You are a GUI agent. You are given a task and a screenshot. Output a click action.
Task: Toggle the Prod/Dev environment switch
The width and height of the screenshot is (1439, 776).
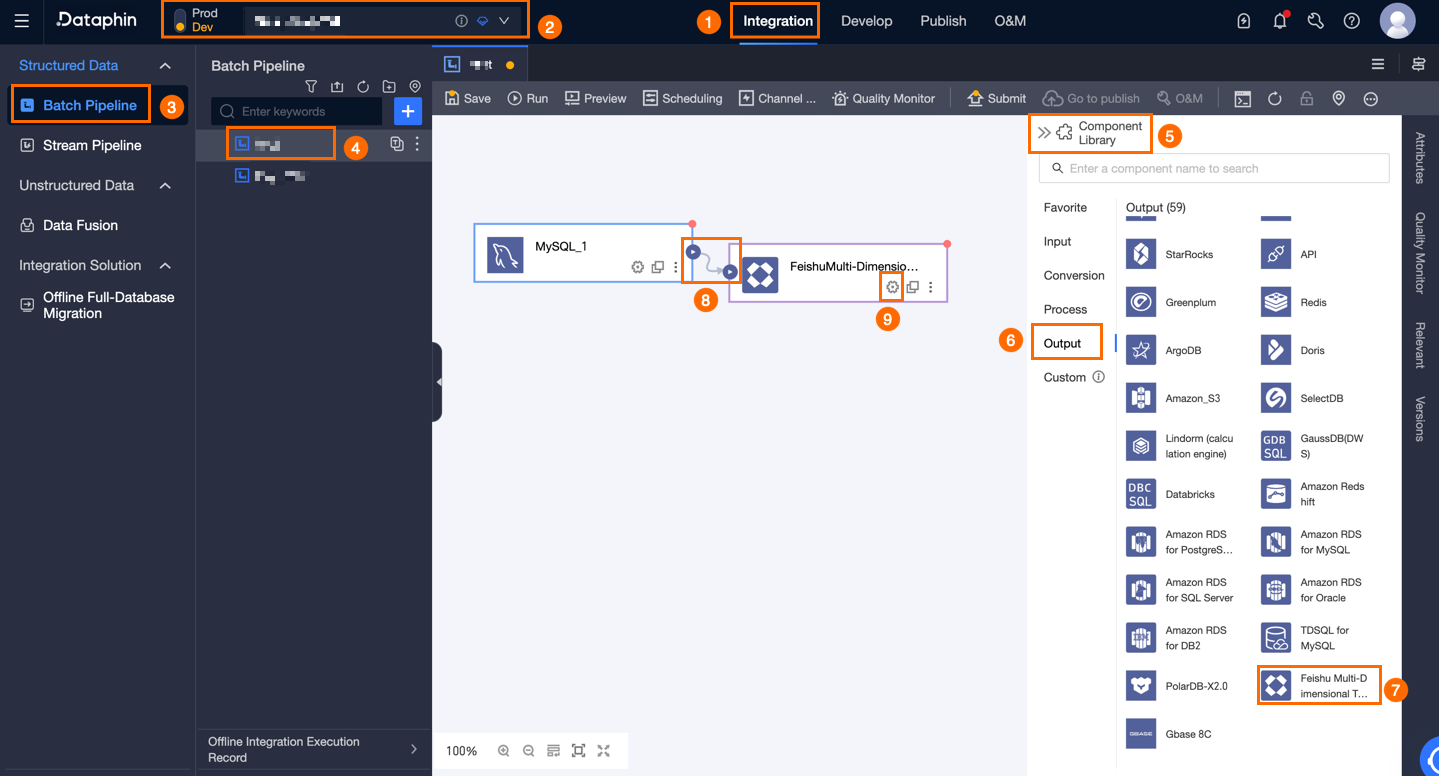(180, 20)
